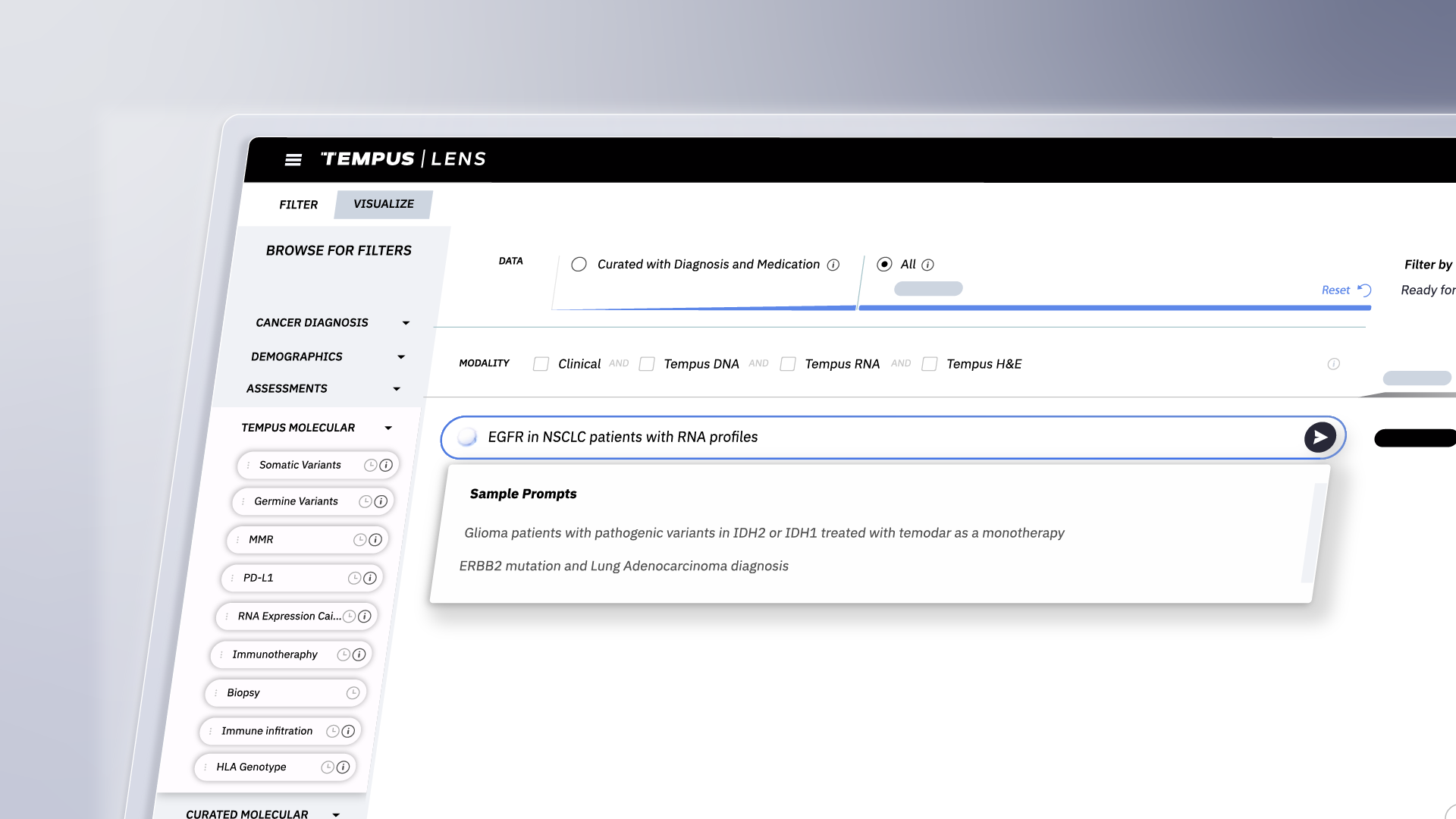The width and height of the screenshot is (1456, 819).
Task: Select the All data radio button
Action: (884, 264)
